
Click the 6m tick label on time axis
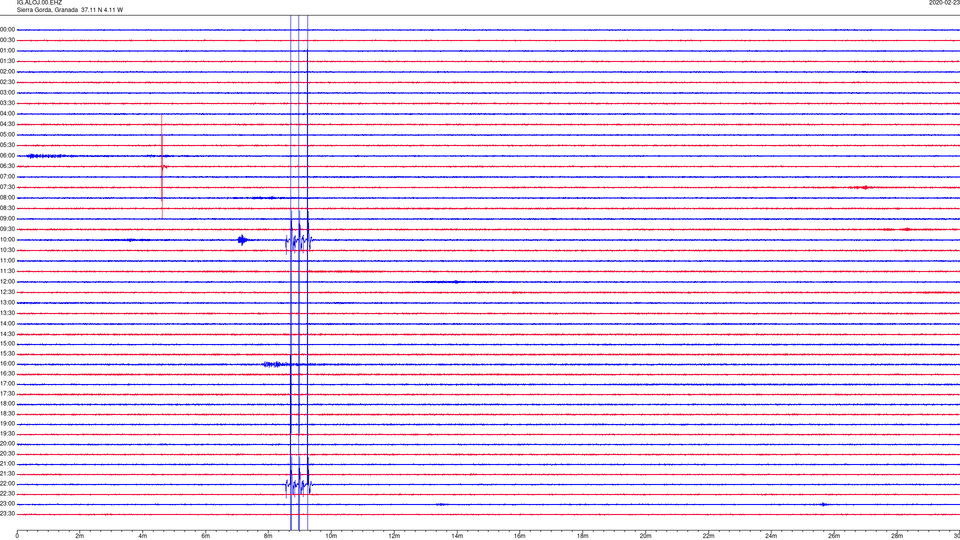click(205, 536)
